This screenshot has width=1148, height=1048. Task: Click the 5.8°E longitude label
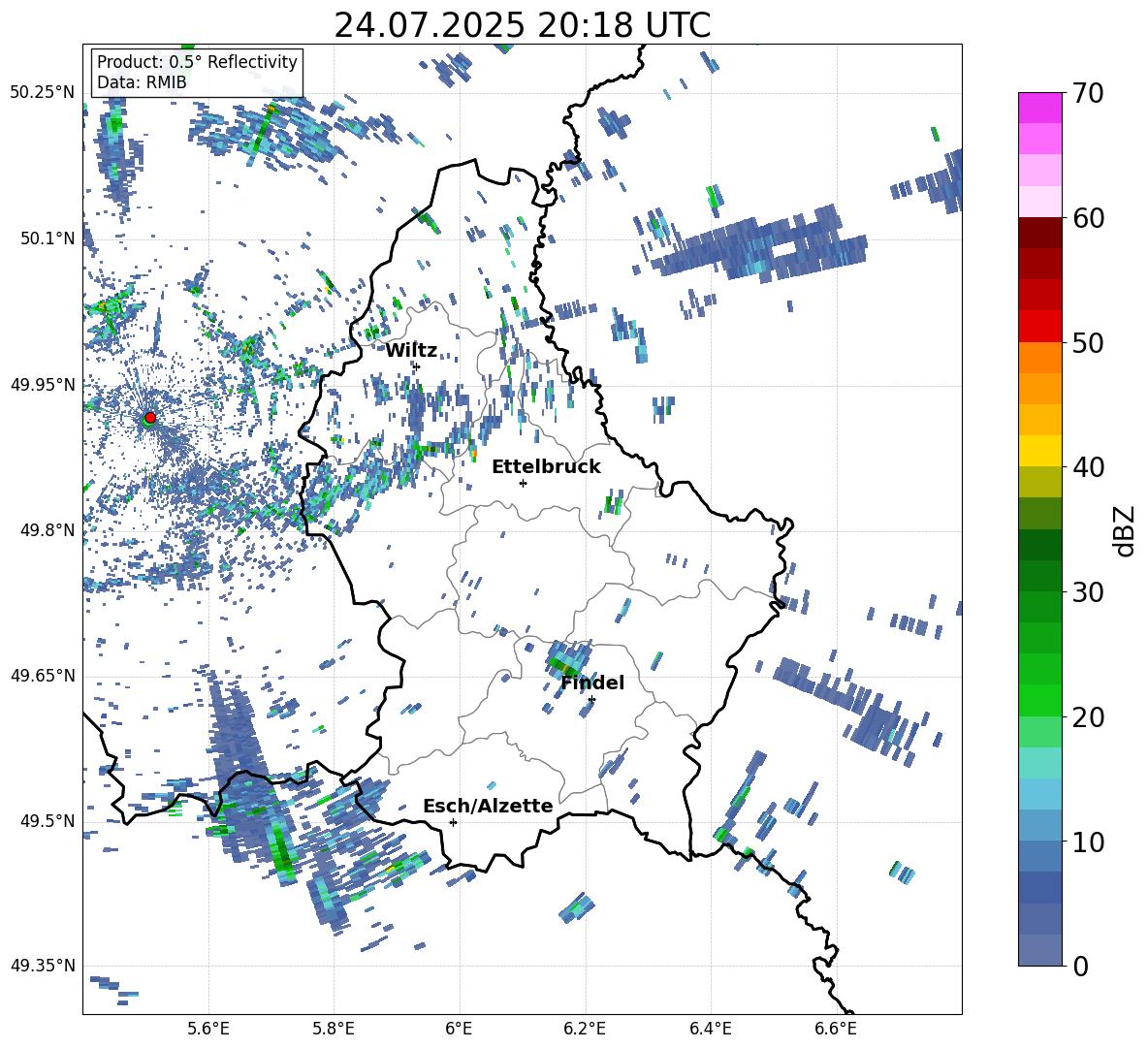pyautogui.click(x=334, y=1029)
